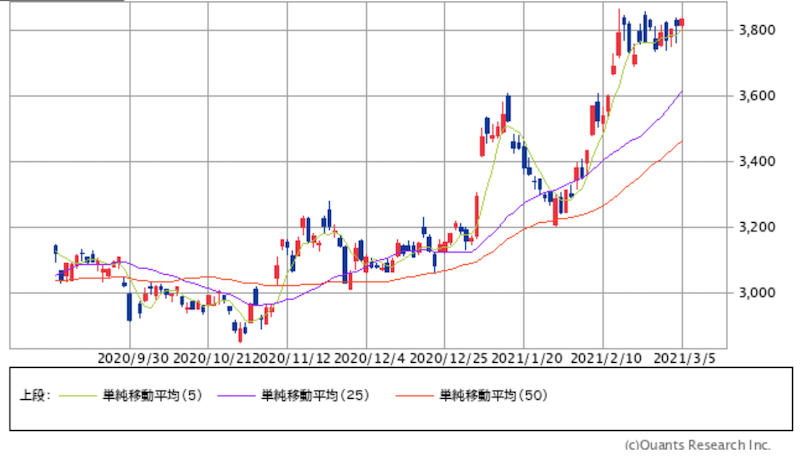This screenshot has height=464, width=800.
Task: Click the 3,400 price axis label
Action: coord(757,162)
